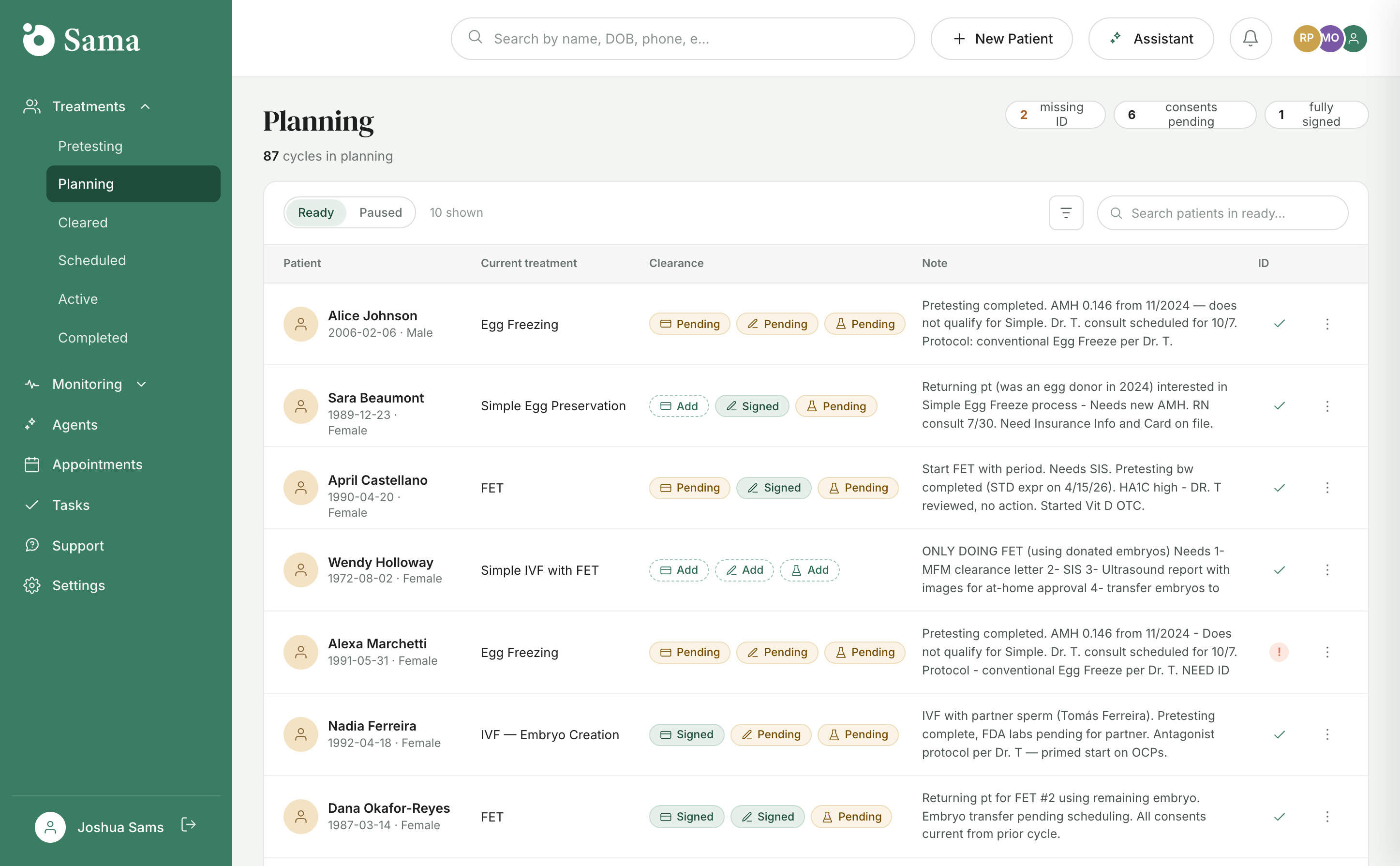Click the consents pending summary chip
Screen dimensions: 1400x866
pos(1185,115)
